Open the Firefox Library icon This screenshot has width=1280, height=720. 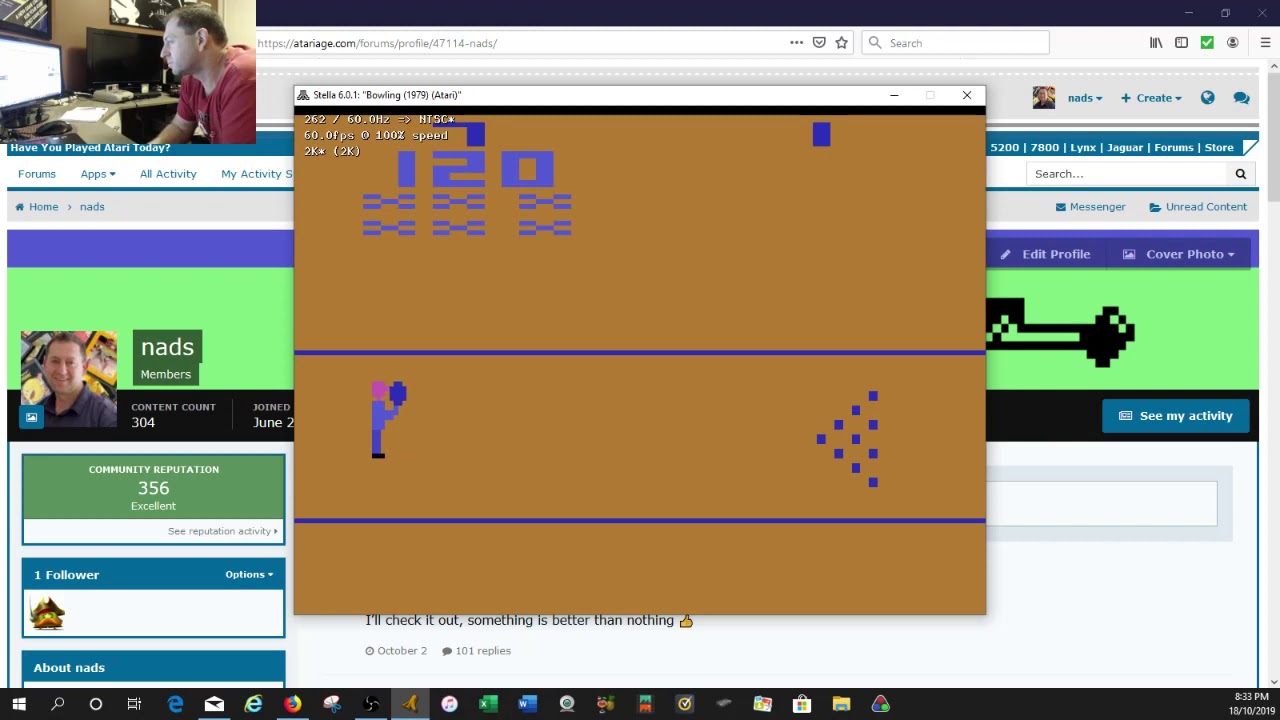pos(1156,43)
